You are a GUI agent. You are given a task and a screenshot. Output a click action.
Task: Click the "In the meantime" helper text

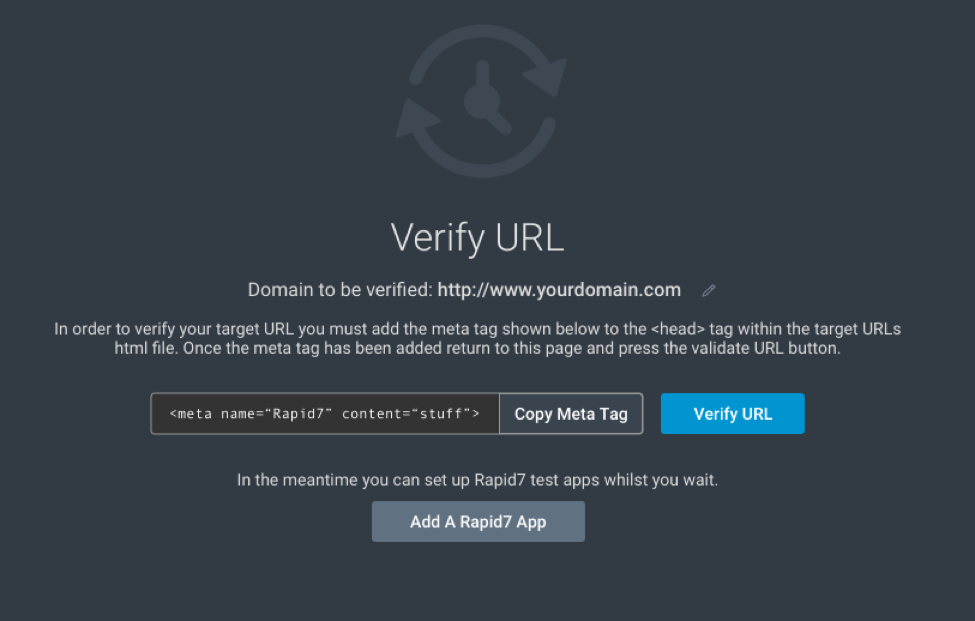tap(478, 480)
